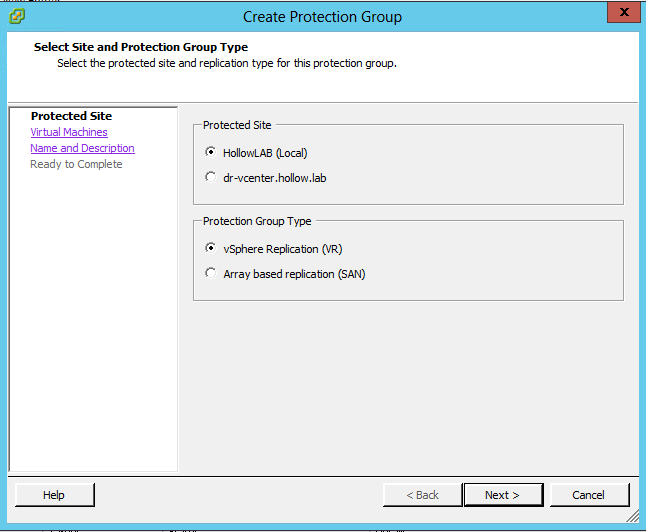
Task: Select vSphere Replication (VR) group type
Action: tap(210, 248)
